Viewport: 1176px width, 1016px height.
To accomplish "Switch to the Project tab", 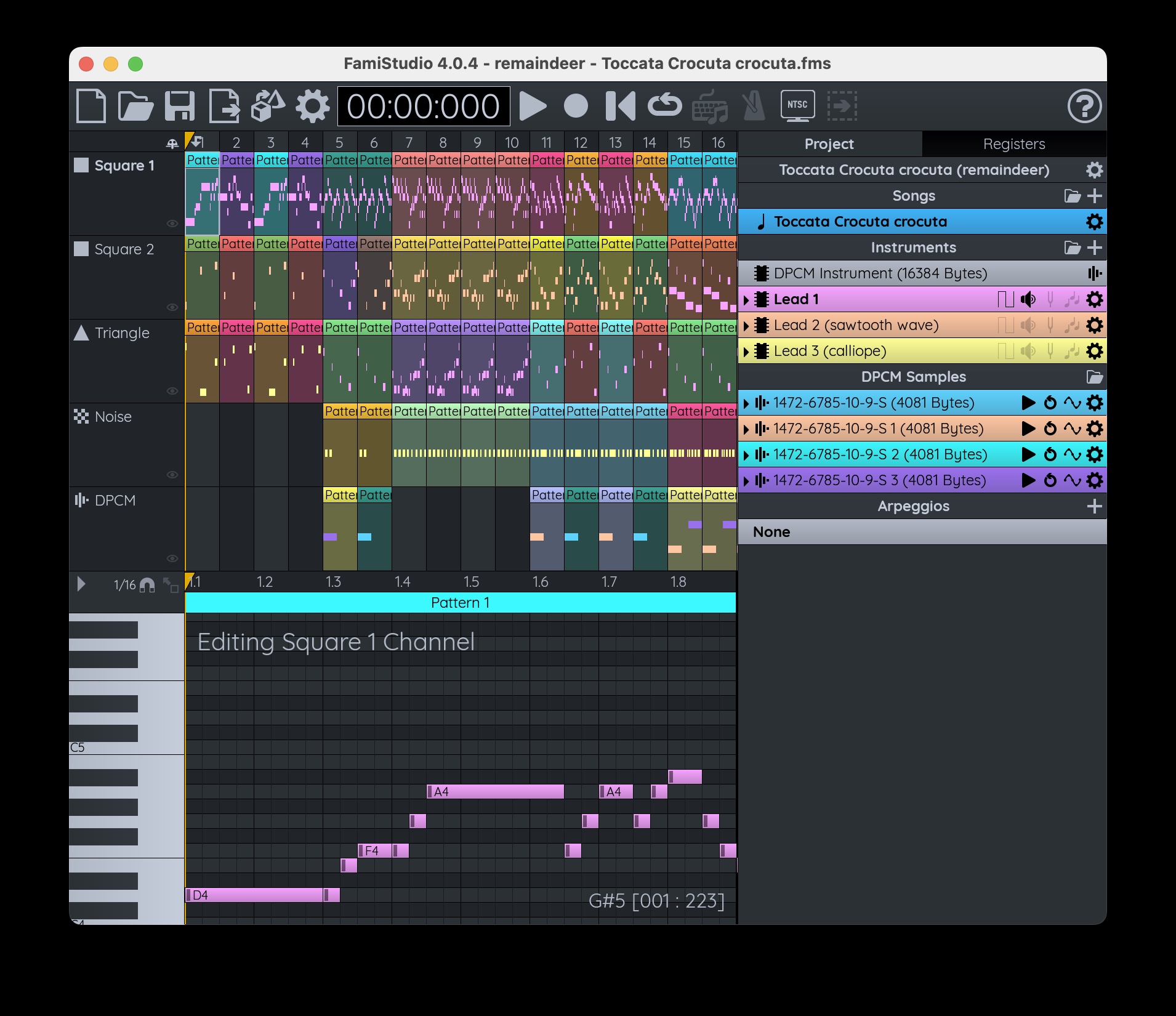I will [829, 144].
